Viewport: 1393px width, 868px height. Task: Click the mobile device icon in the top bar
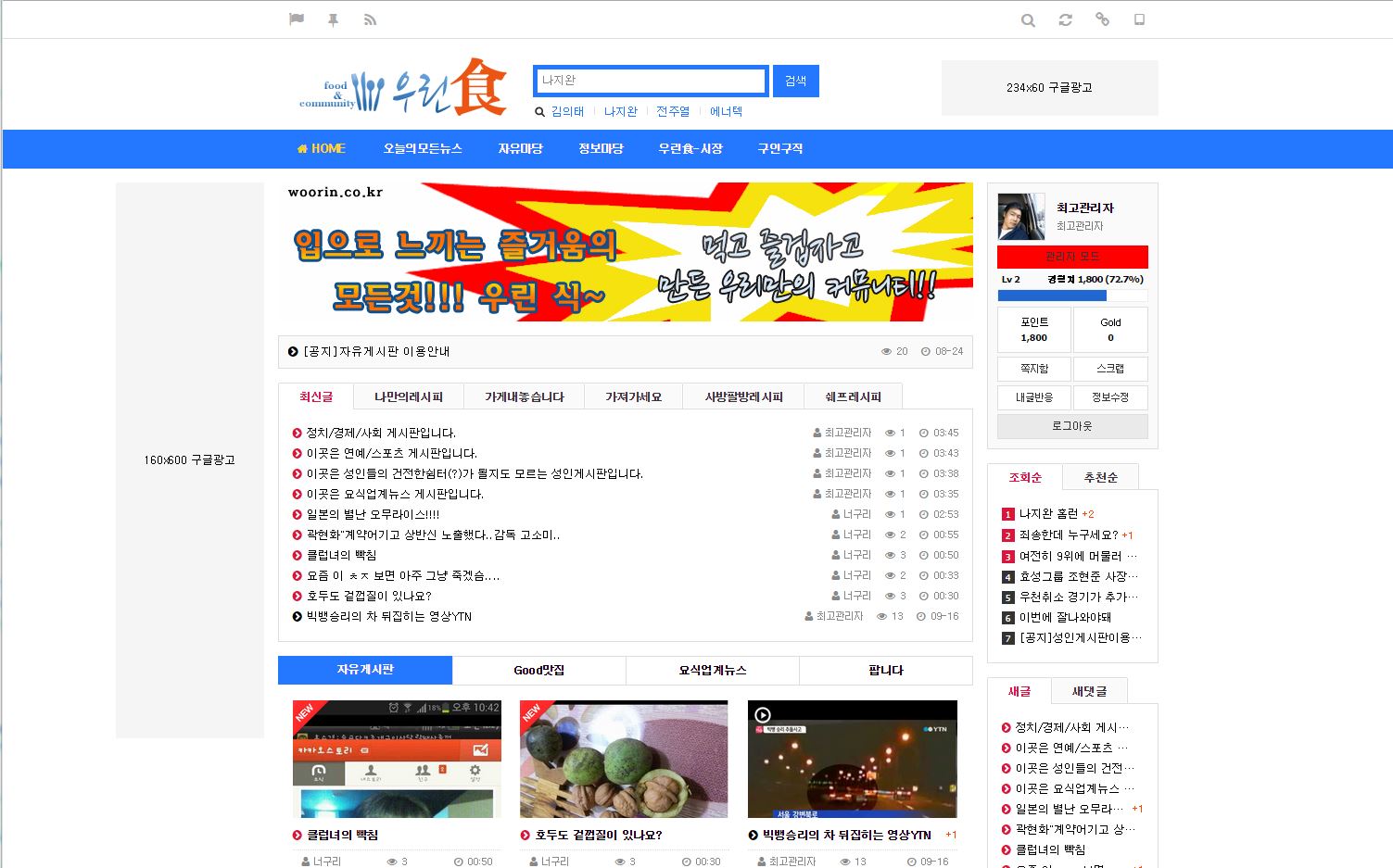coord(1139,19)
